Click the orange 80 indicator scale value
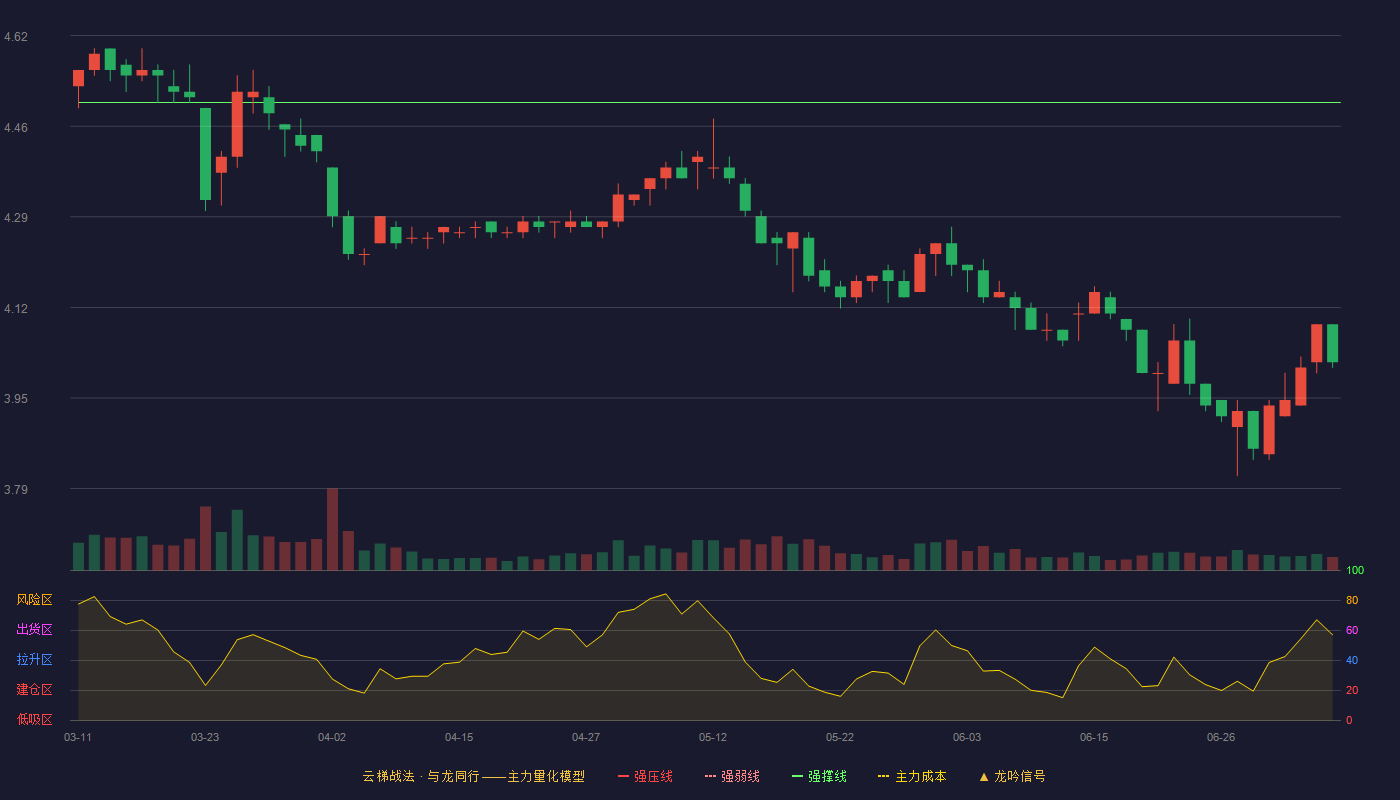1400x800 pixels. [x=1352, y=600]
